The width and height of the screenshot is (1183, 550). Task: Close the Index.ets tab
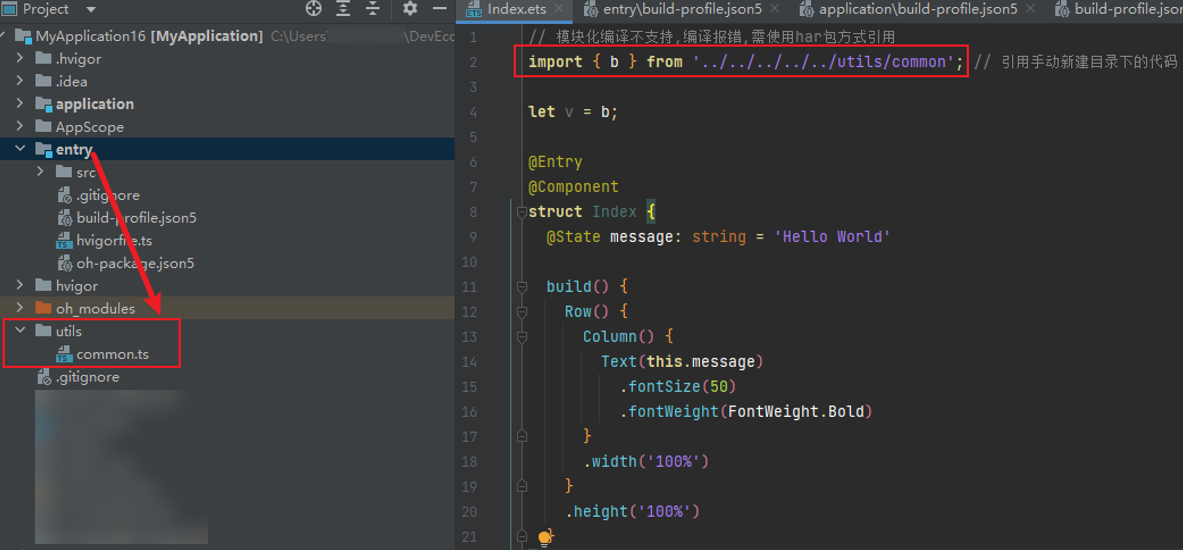[560, 9]
